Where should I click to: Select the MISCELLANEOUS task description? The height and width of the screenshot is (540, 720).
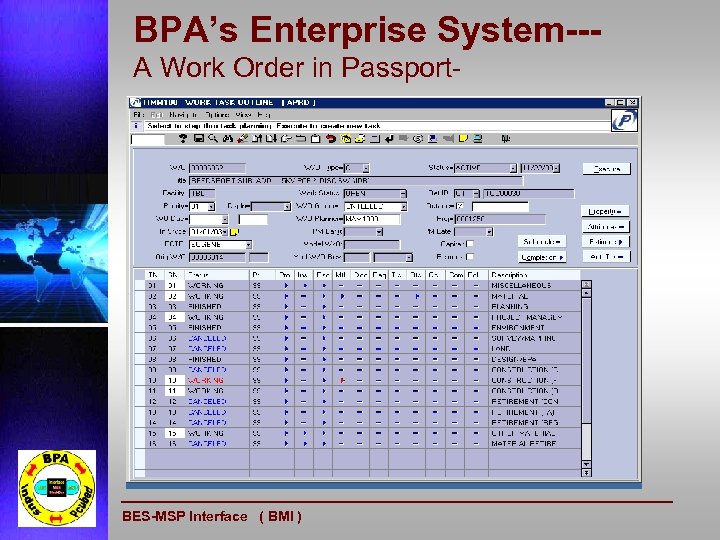tap(521, 286)
